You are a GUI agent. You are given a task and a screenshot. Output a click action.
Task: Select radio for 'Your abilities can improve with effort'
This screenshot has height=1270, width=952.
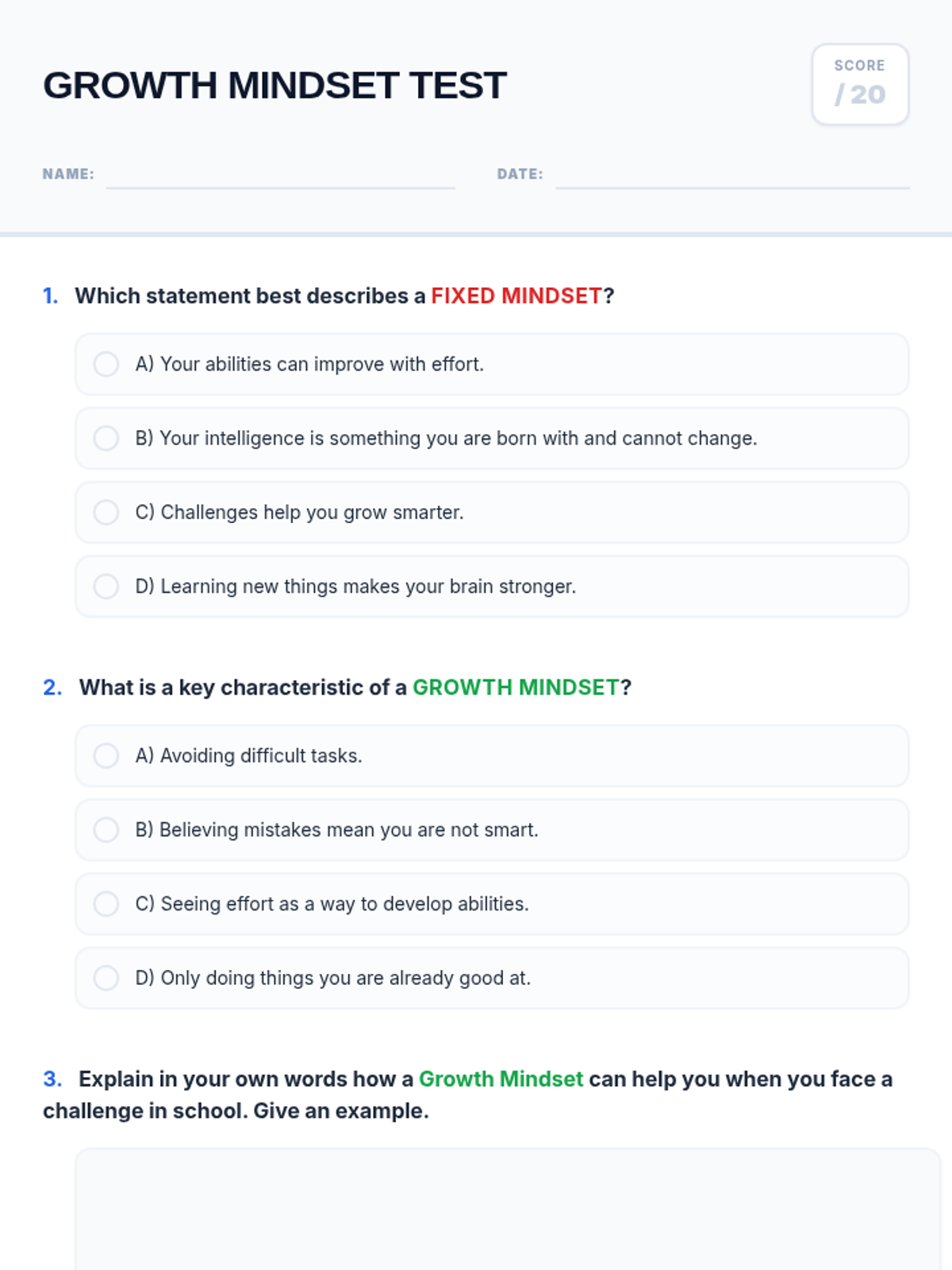[x=106, y=364]
